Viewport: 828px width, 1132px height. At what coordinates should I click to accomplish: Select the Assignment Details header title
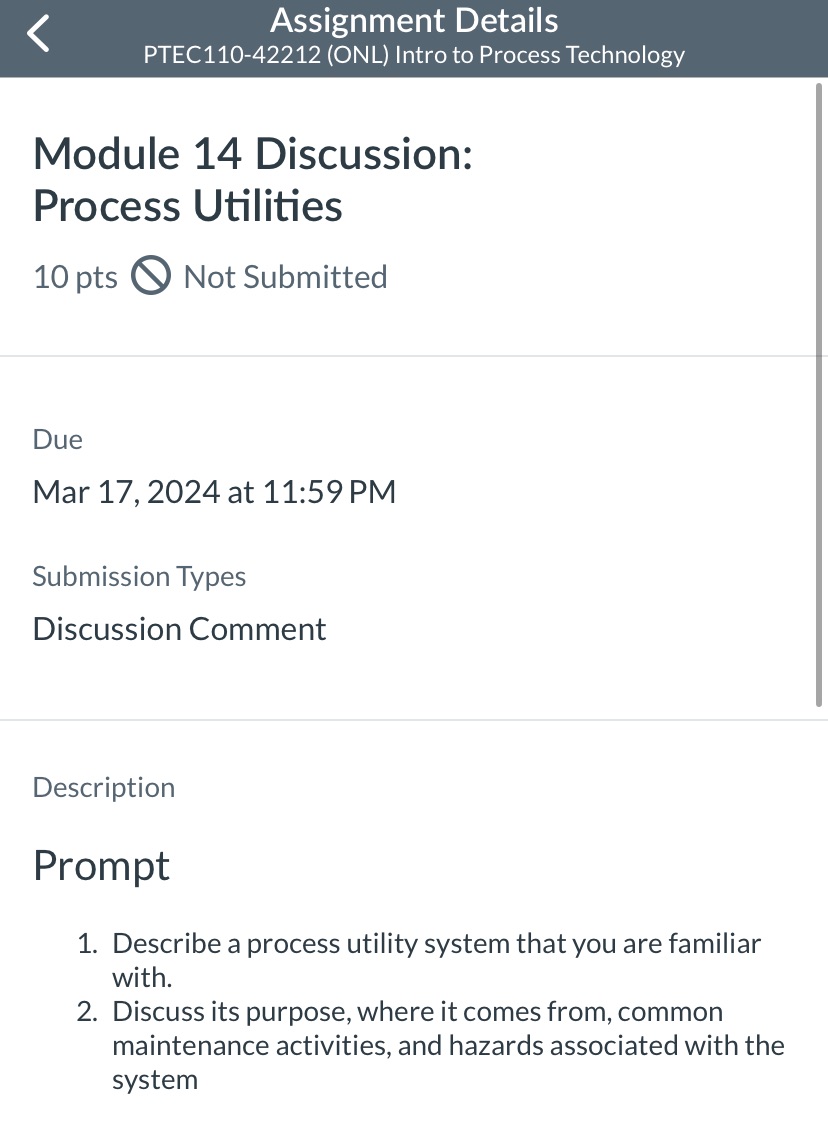[x=414, y=20]
